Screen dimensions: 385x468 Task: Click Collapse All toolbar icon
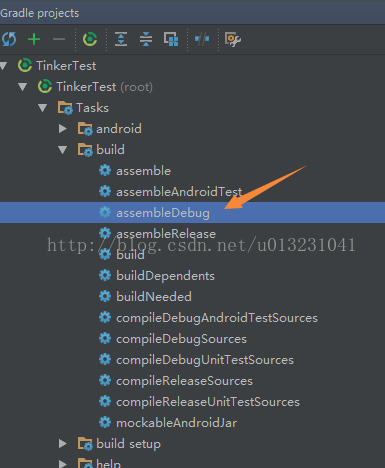[146, 39]
